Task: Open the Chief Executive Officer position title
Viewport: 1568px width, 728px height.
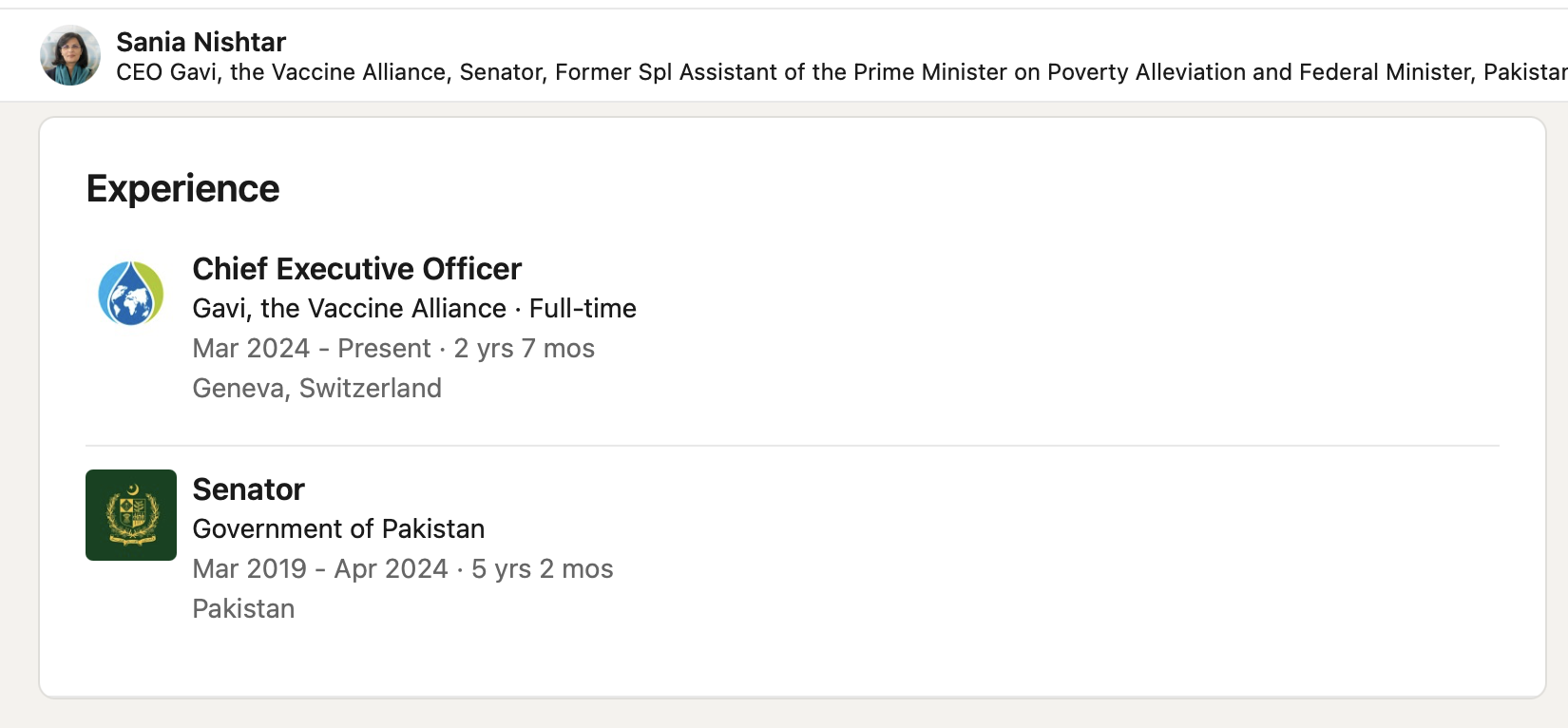Action: click(x=357, y=269)
